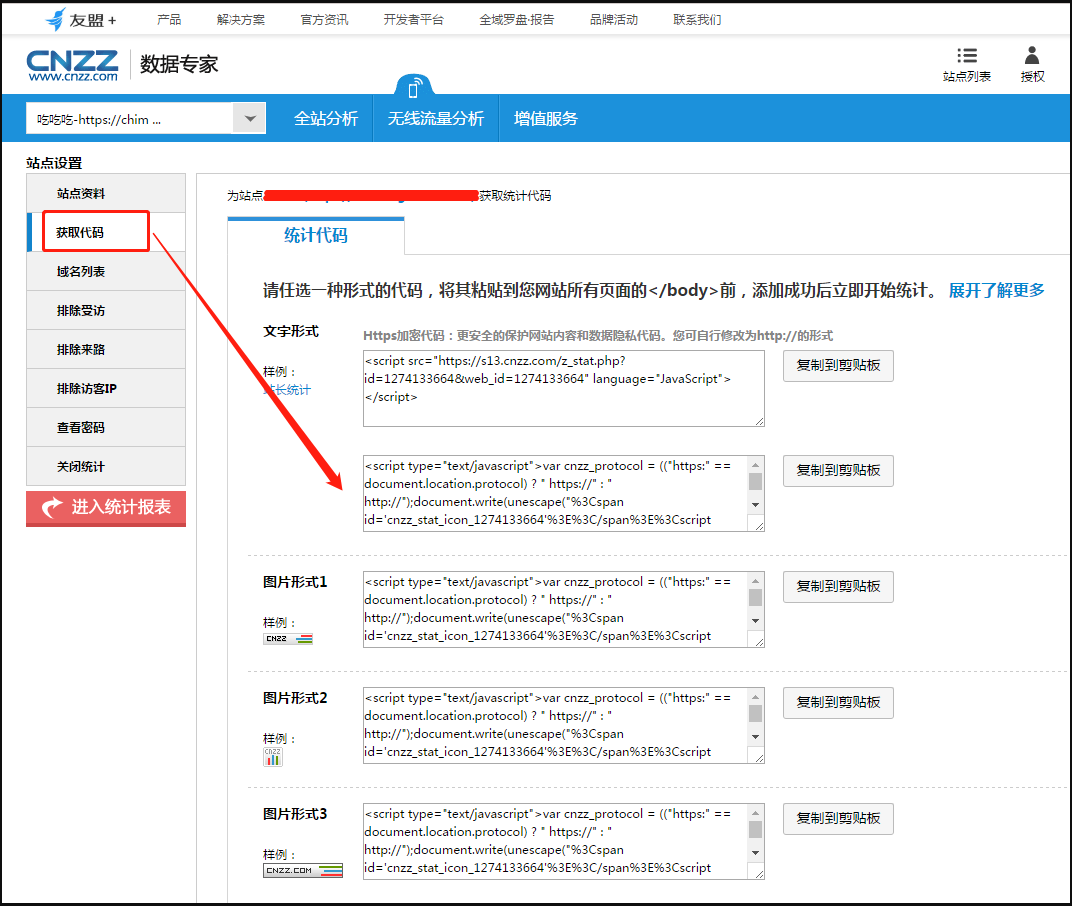The image size is (1072, 906).
Task: Go to 官方资讯
Action: tap(324, 20)
